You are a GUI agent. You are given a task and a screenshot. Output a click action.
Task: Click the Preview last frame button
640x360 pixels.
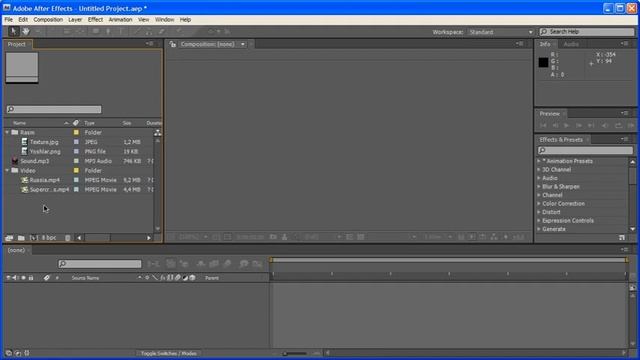pos(591,126)
